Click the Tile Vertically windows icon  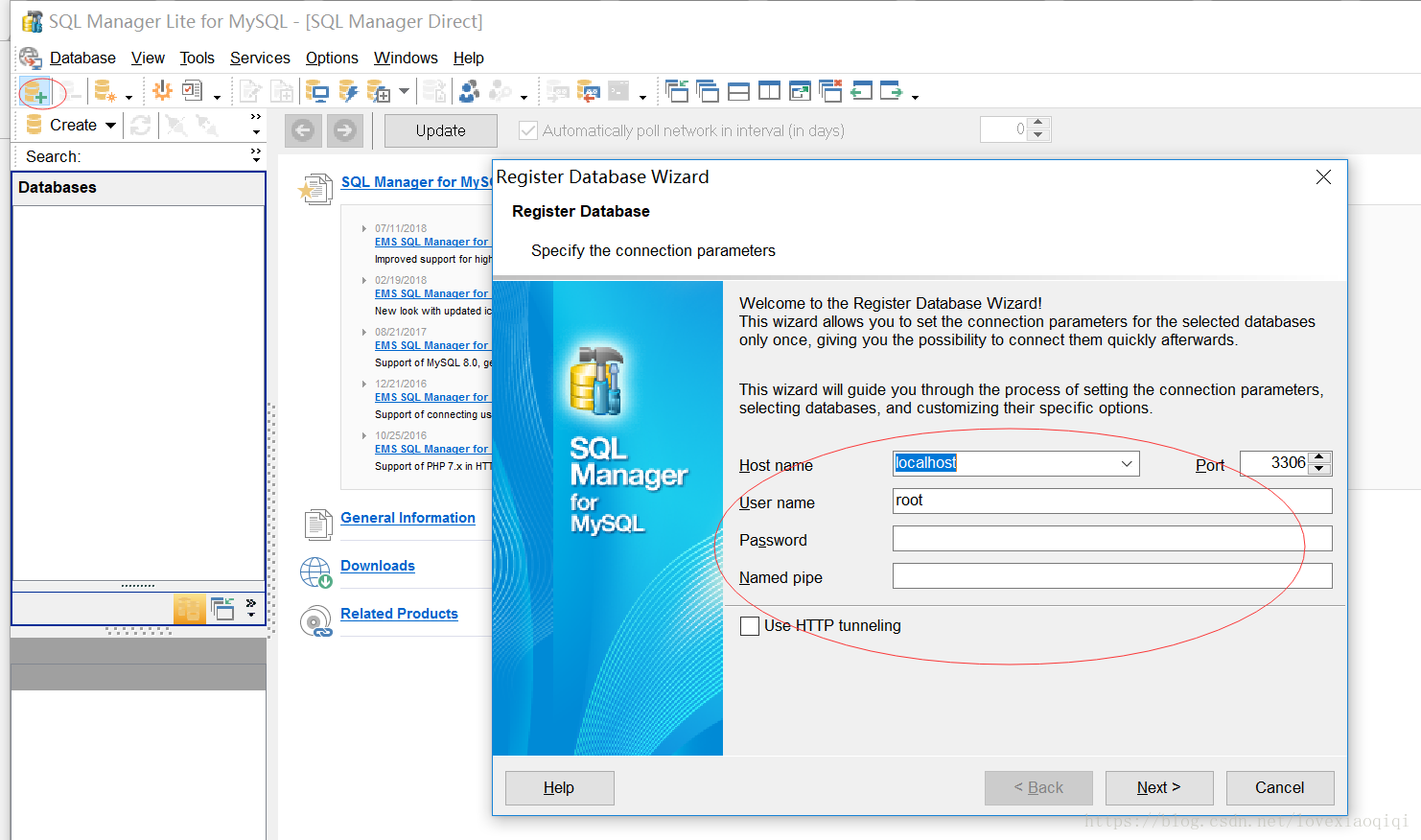769,91
